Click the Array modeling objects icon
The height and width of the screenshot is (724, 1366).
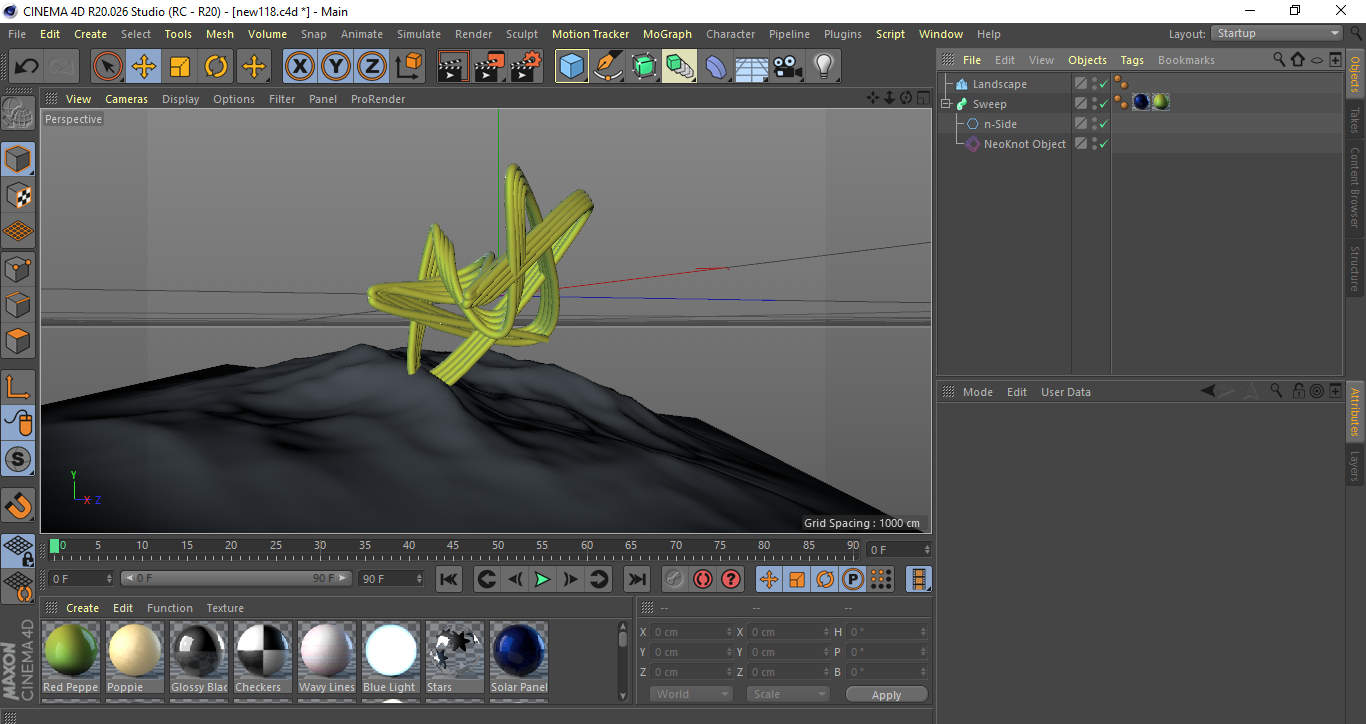pos(680,67)
